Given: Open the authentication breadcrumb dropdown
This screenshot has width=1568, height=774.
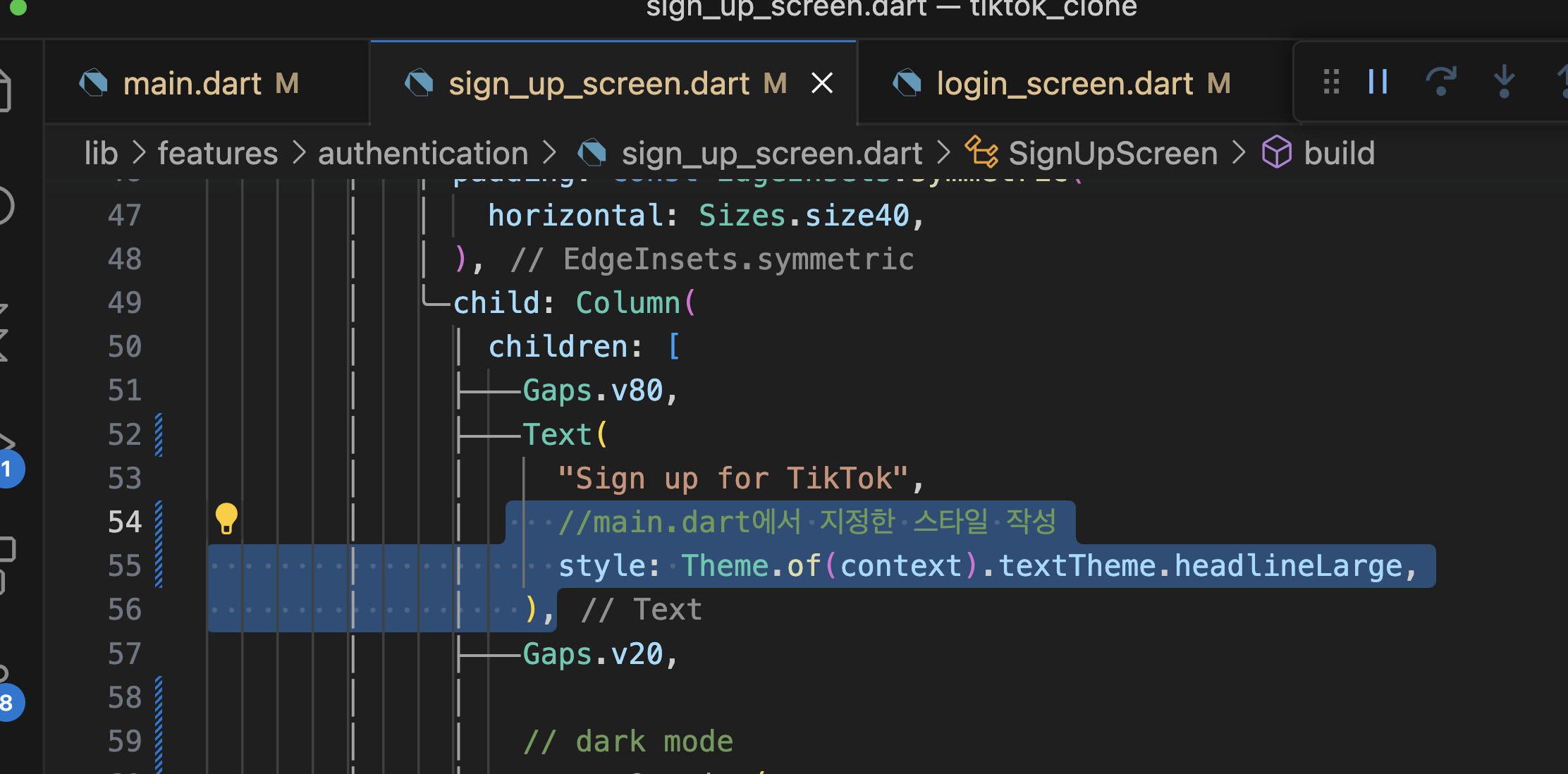Looking at the screenshot, I should click(423, 153).
